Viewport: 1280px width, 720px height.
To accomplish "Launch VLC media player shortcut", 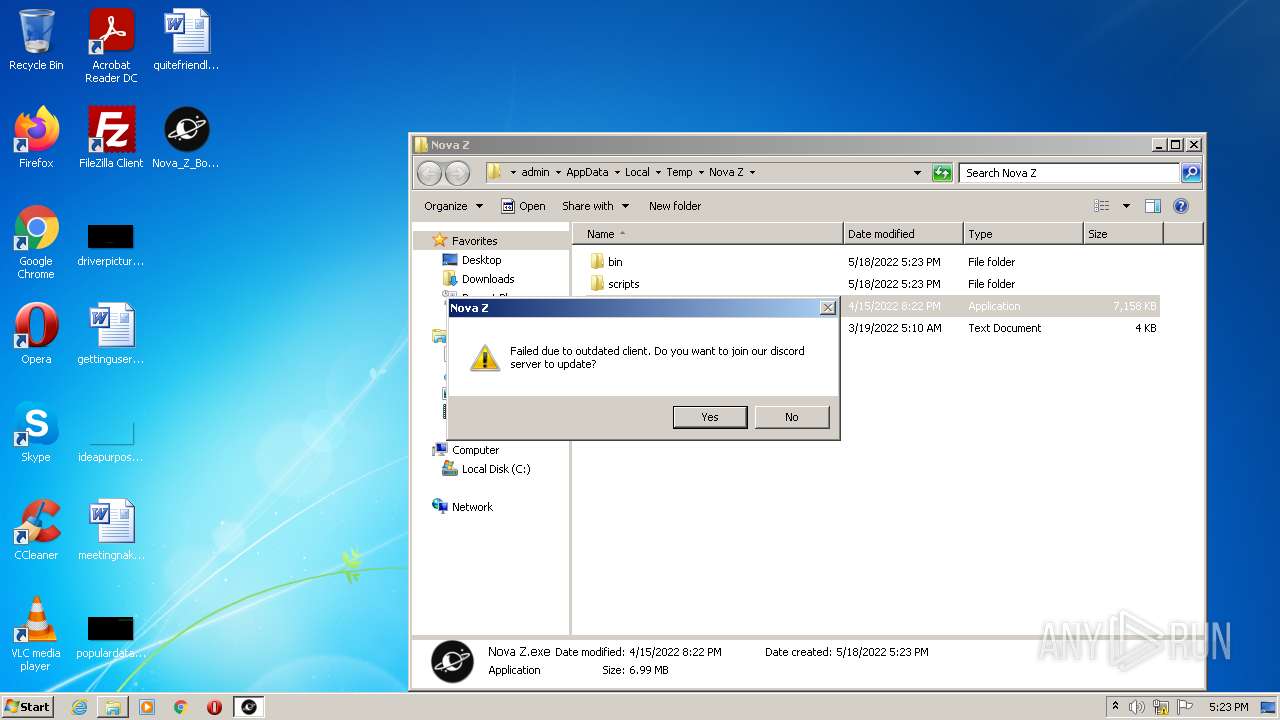I will (36, 634).
